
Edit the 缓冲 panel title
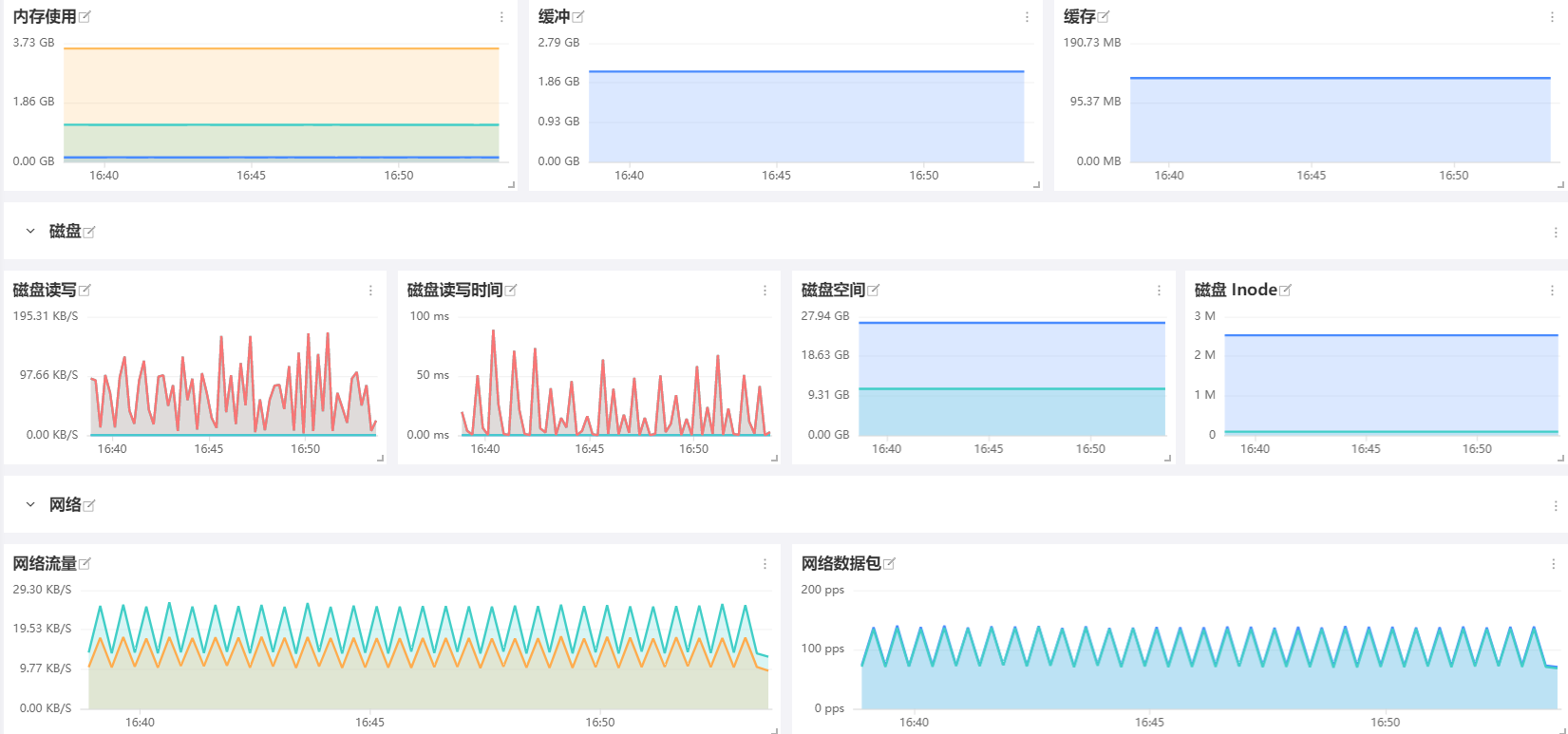point(578,17)
